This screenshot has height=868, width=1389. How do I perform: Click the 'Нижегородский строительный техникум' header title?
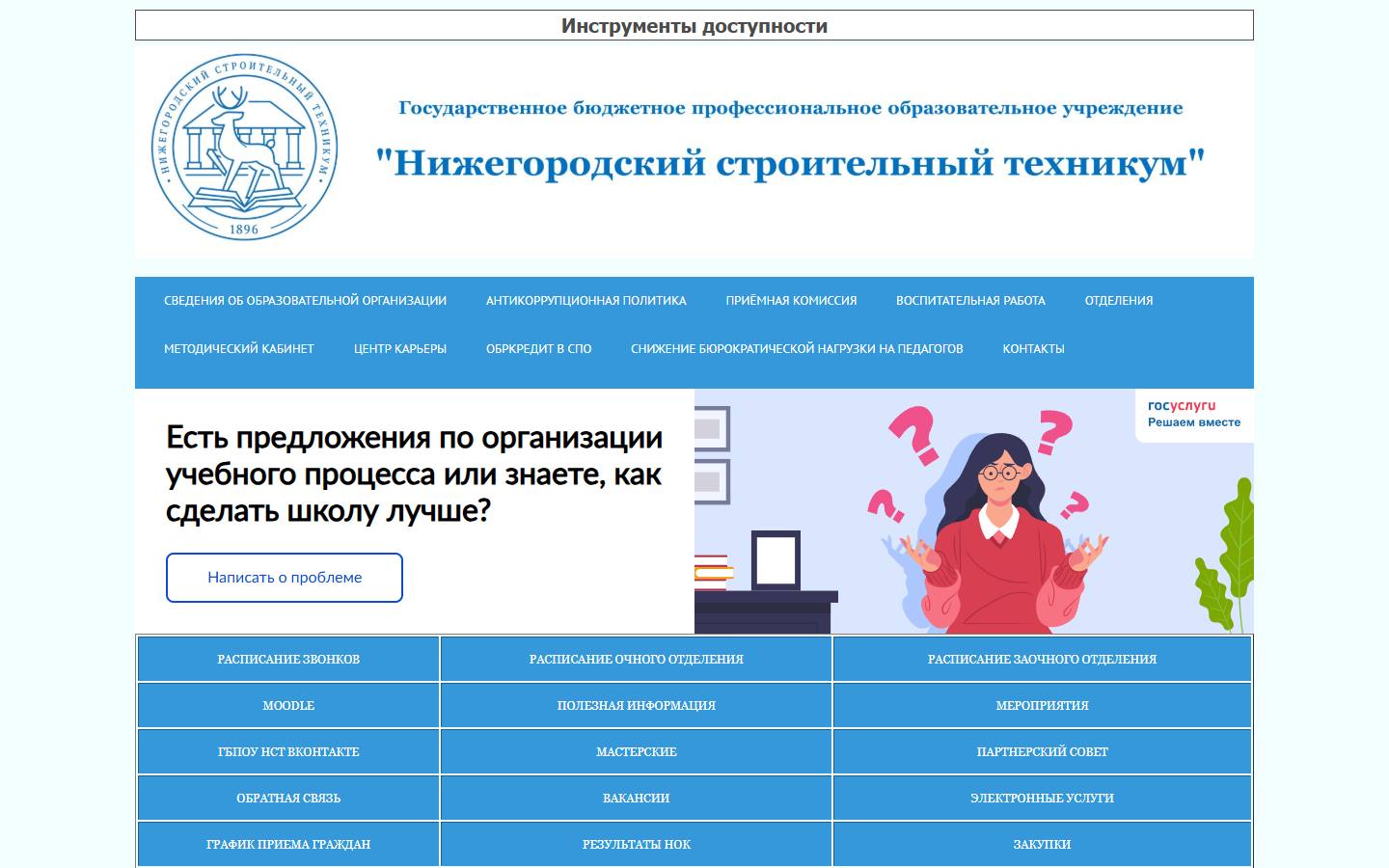(790, 162)
